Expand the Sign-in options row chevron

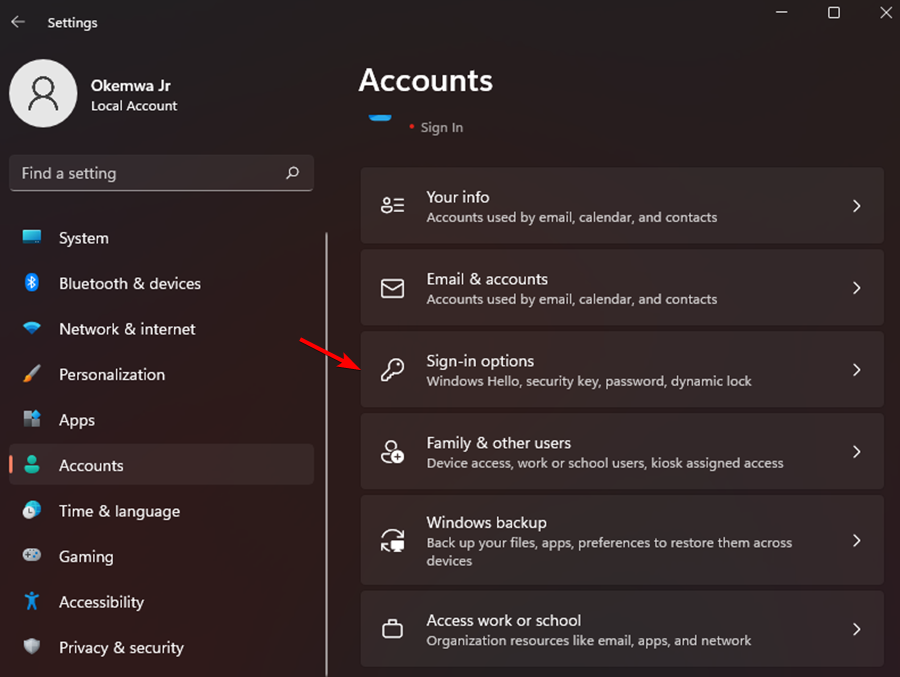(857, 369)
